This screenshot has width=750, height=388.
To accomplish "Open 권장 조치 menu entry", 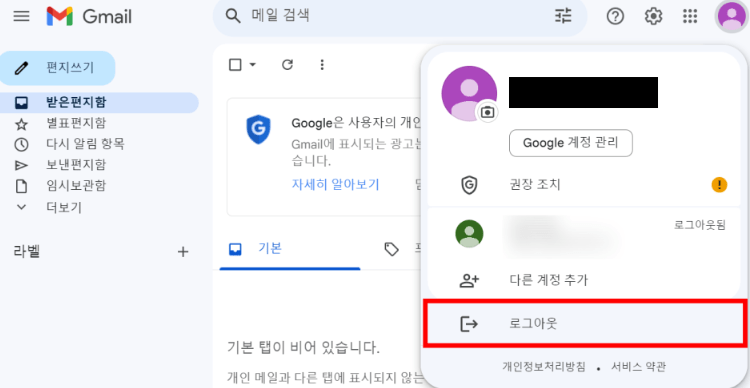I will pos(584,185).
